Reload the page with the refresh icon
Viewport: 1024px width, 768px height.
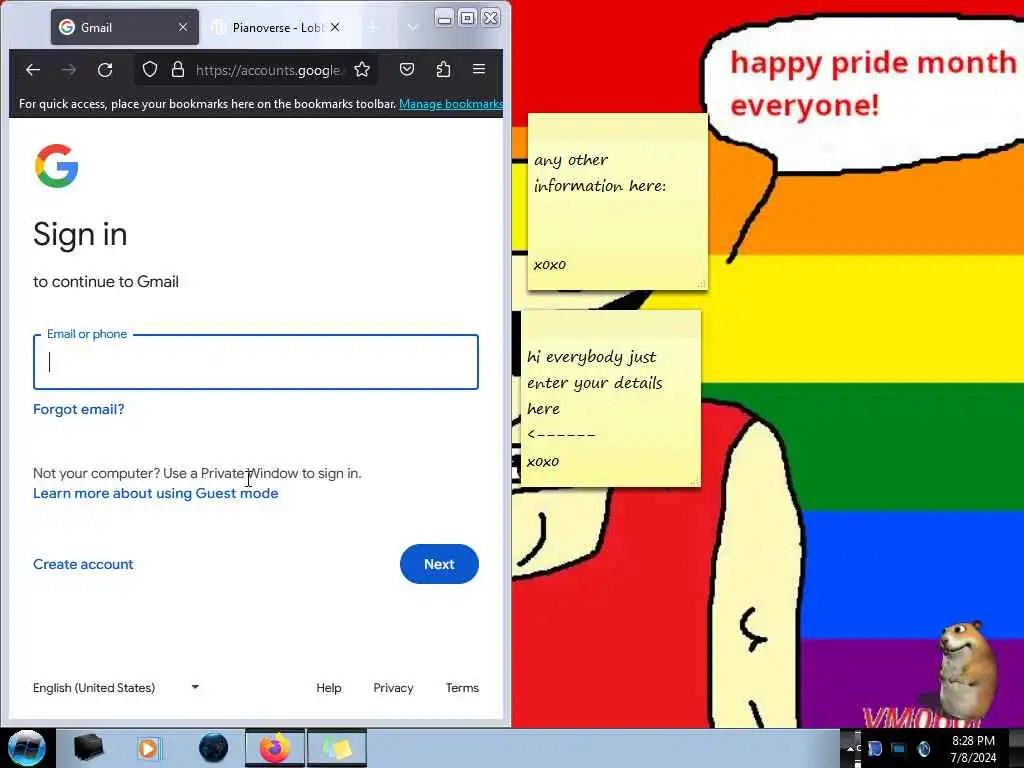[x=105, y=69]
